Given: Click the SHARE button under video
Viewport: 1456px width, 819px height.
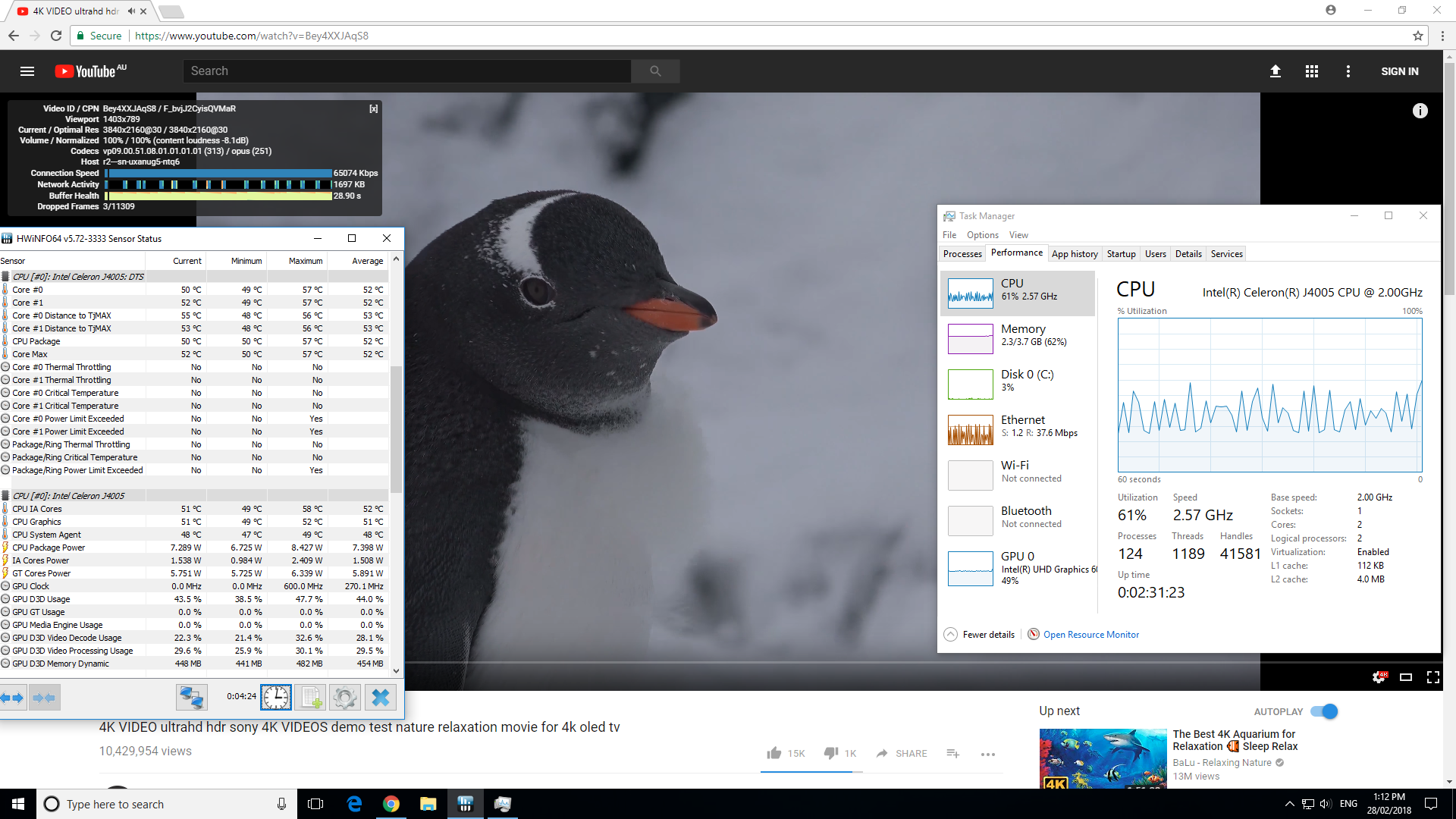Looking at the screenshot, I should 902,753.
